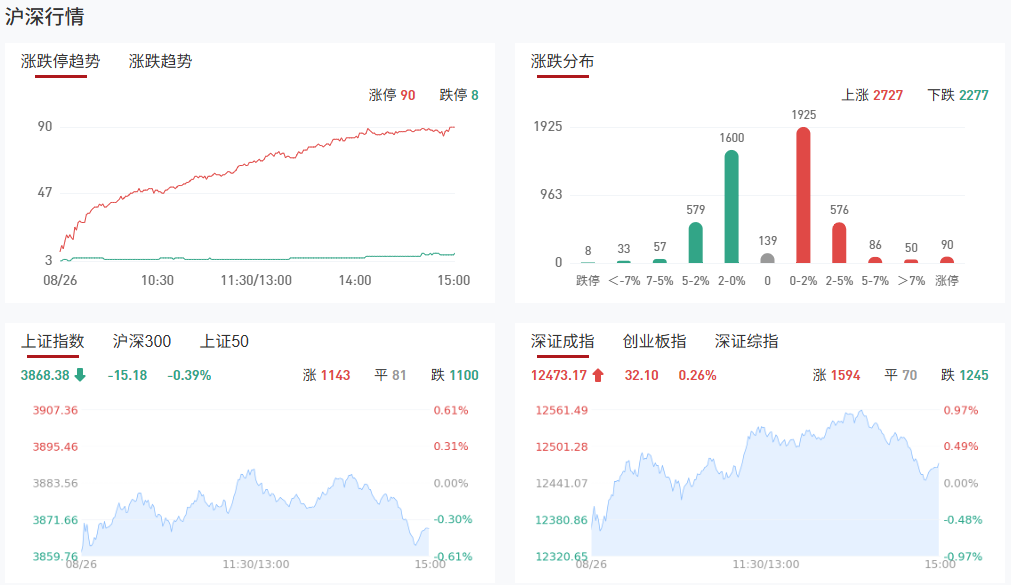The image size is (1011, 585).
Task: Click the red up arrow beside 12473.17
Action: coord(598,376)
